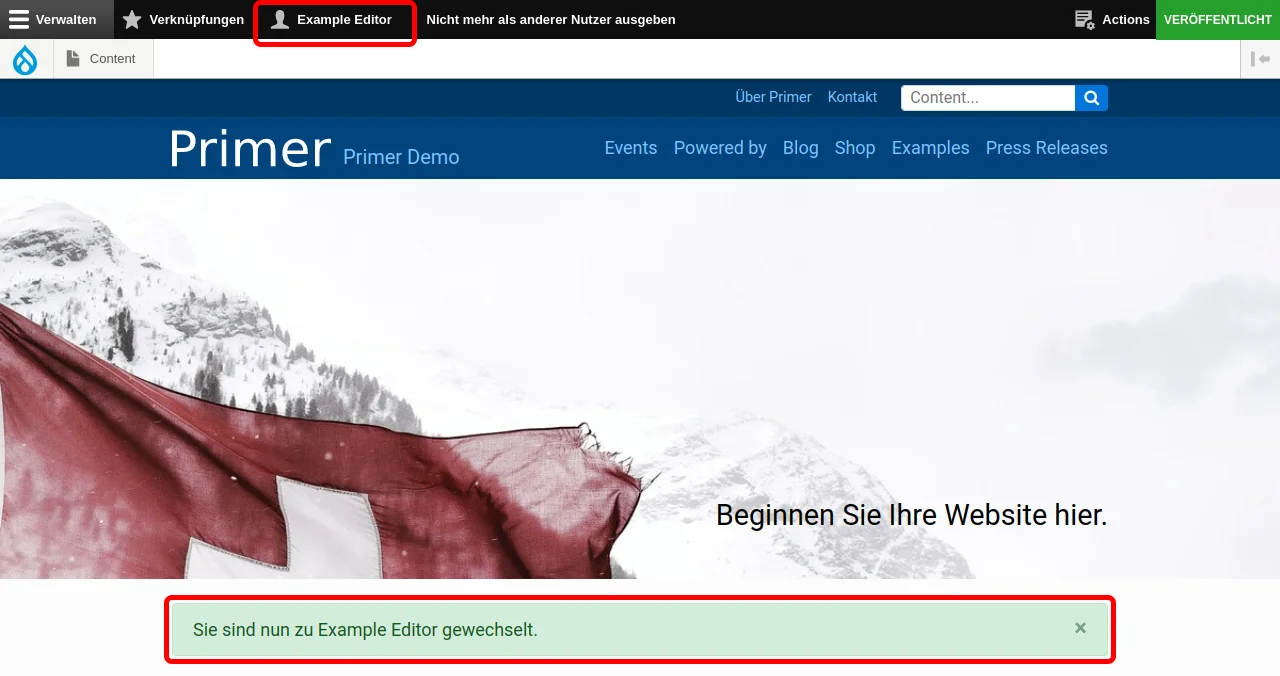Click the VERÖFFENTLICHT status button
The image size is (1280, 676).
tap(1218, 20)
